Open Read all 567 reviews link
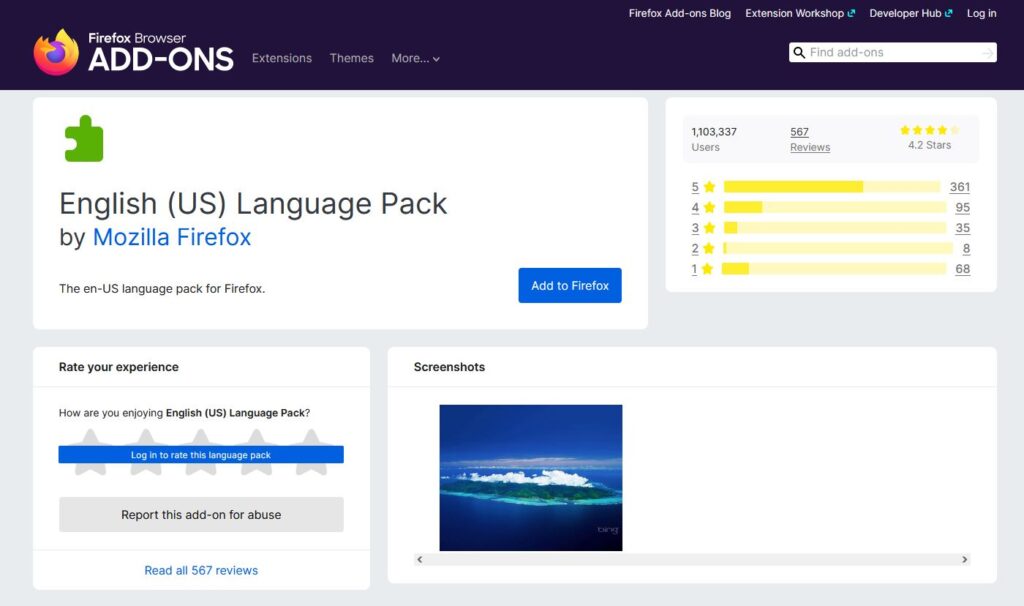This screenshot has height=606, width=1024. (x=201, y=570)
